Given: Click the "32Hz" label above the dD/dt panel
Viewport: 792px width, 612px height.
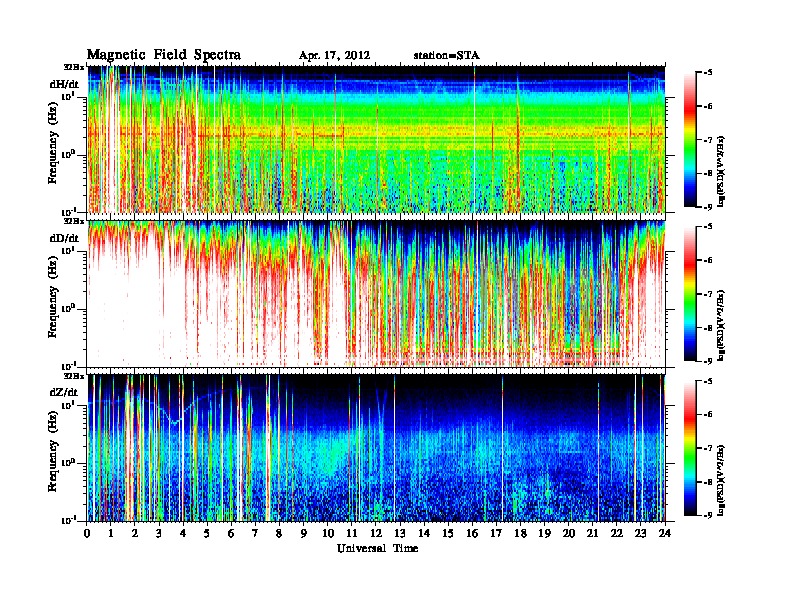Looking at the screenshot, I should click(74, 221).
